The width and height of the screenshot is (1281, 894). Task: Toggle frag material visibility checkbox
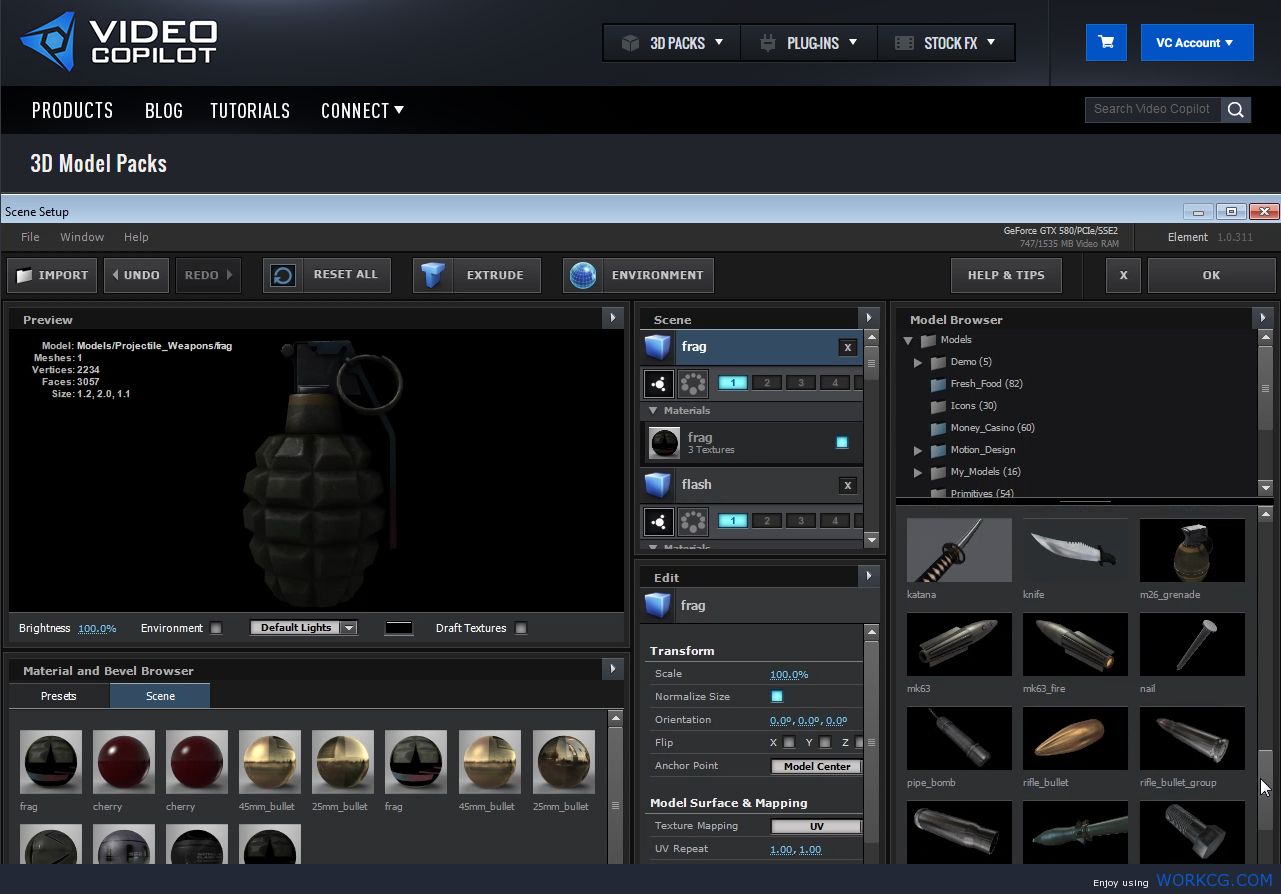(x=842, y=442)
